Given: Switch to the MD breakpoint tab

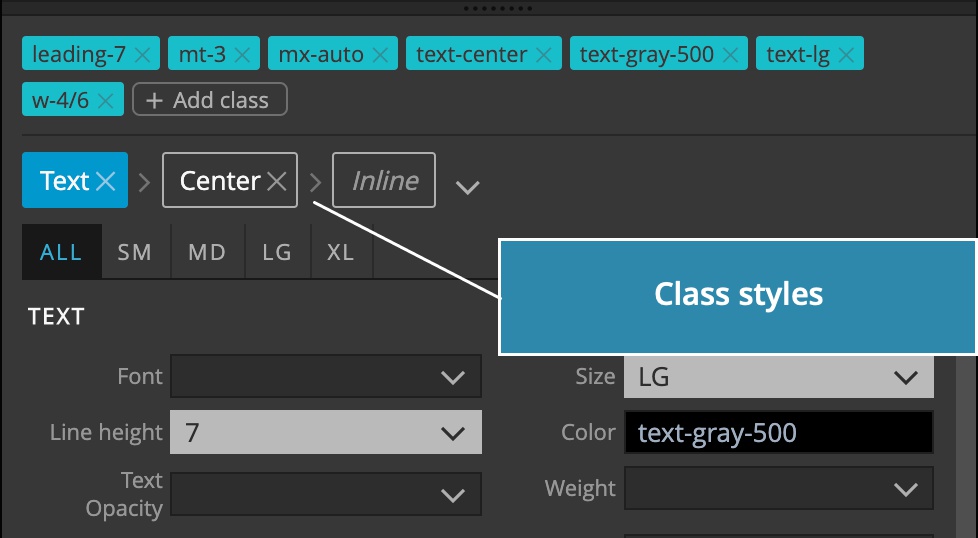Looking at the screenshot, I should 207,252.
